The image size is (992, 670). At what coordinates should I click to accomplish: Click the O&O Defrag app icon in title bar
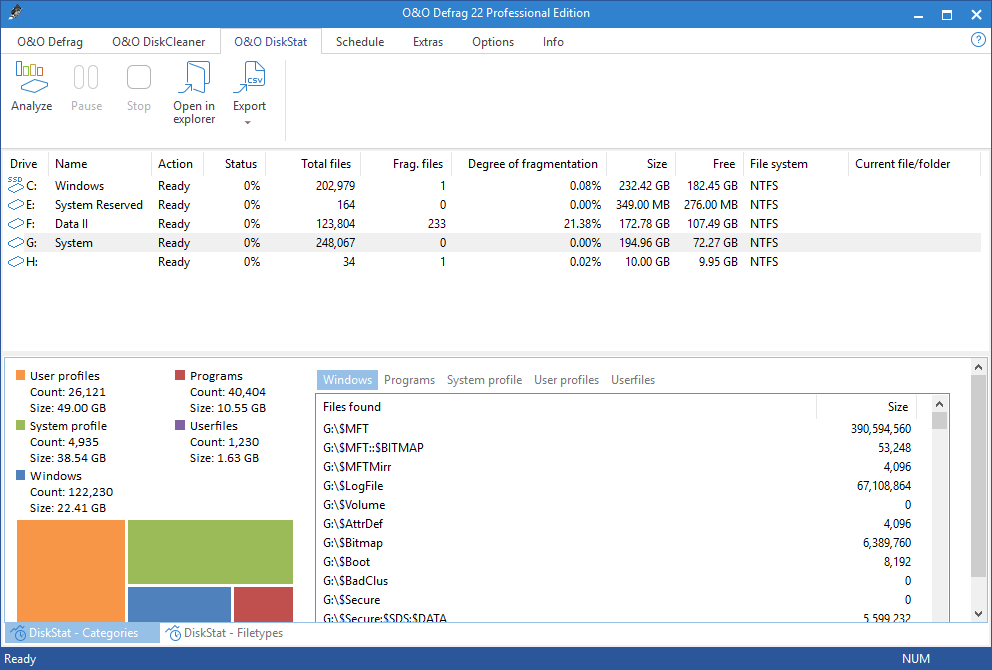point(15,13)
